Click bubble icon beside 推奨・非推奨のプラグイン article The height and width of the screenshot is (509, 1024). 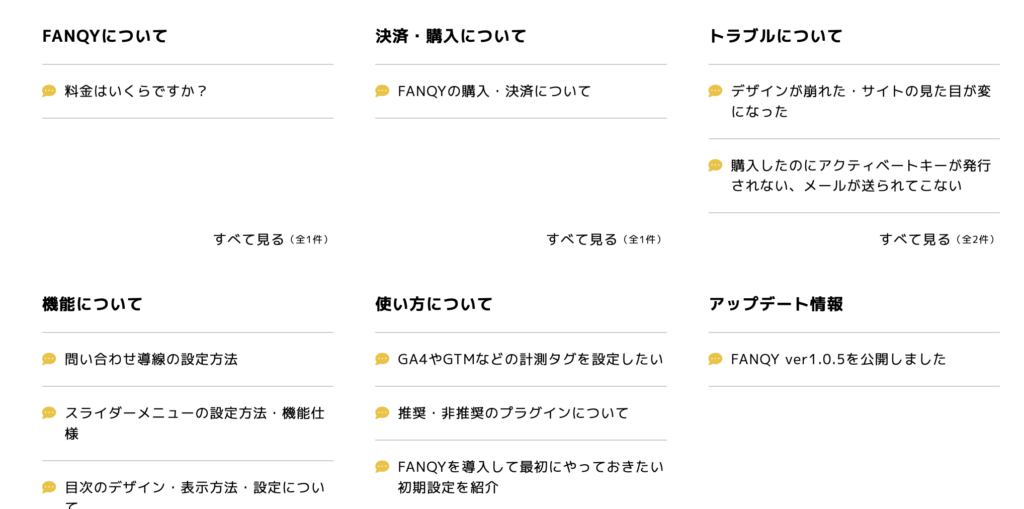[x=382, y=413]
